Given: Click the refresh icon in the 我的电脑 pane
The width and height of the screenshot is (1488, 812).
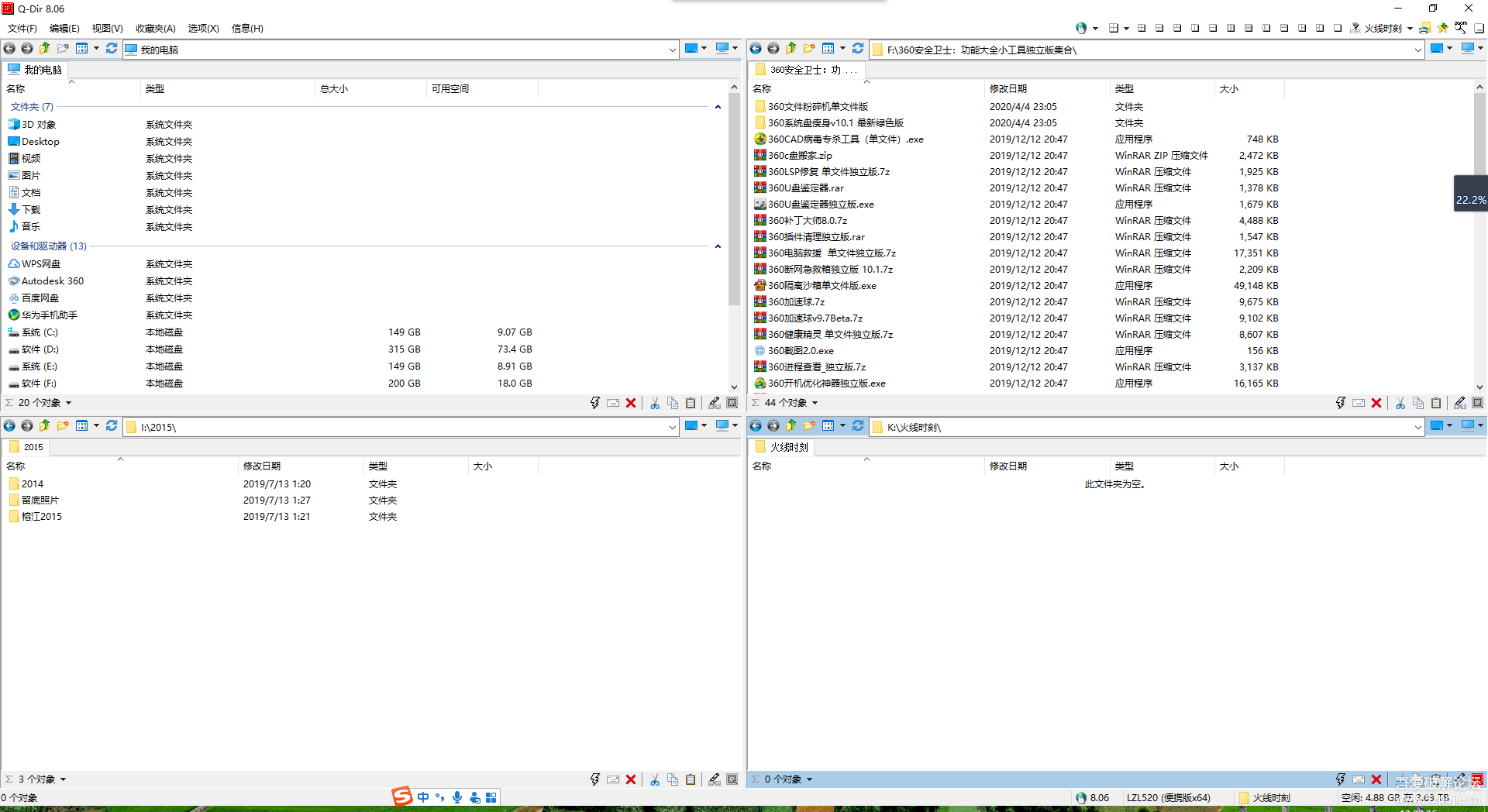Looking at the screenshot, I should (112, 48).
